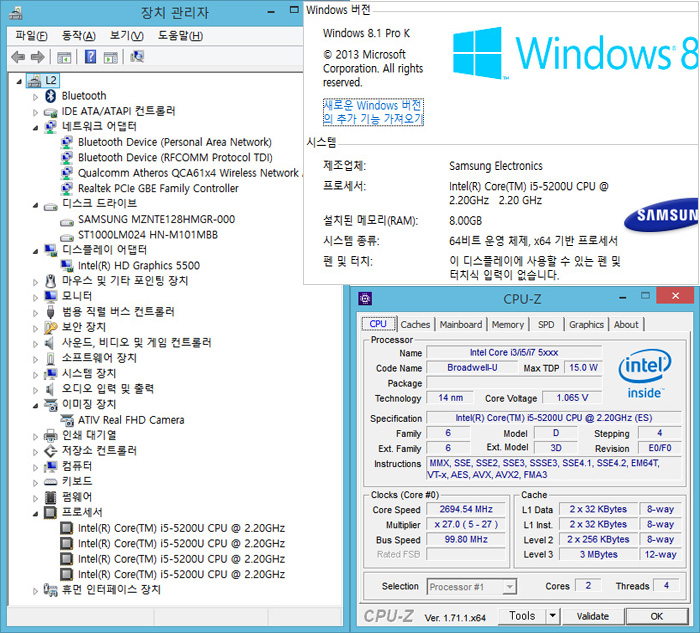This screenshot has height=635, width=700.
Task: Open the 보기(V) menu
Action: (x=127, y=36)
